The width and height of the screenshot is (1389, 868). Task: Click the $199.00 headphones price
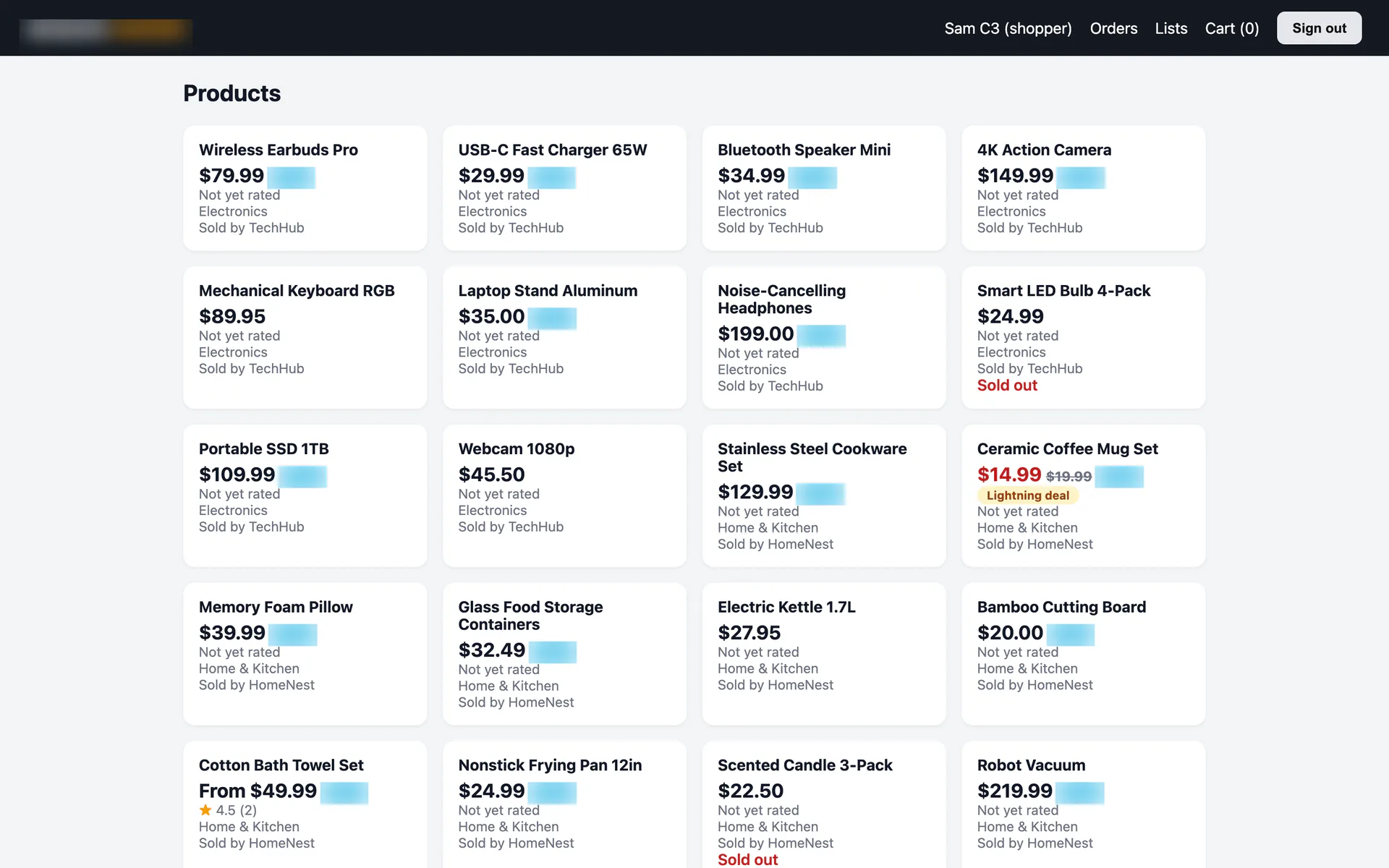[755, 334]
